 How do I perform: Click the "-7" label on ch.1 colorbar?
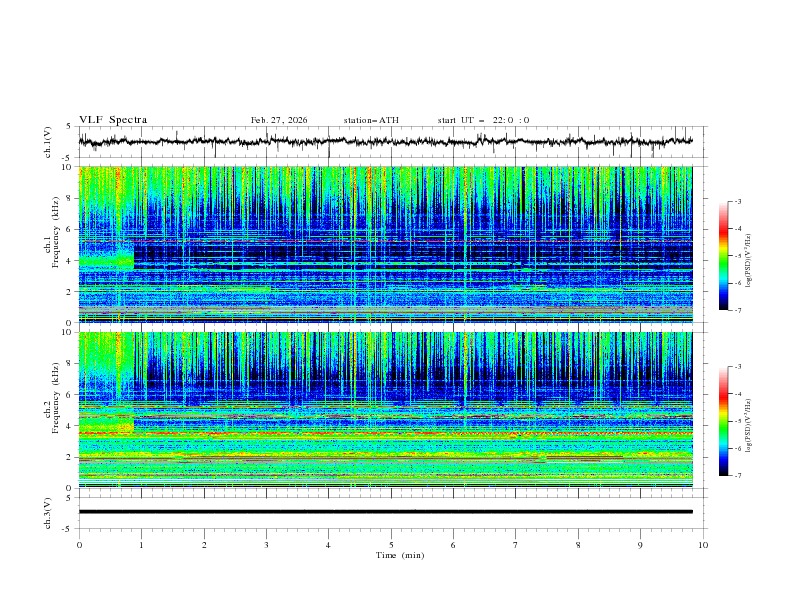[x=738, y=310]
